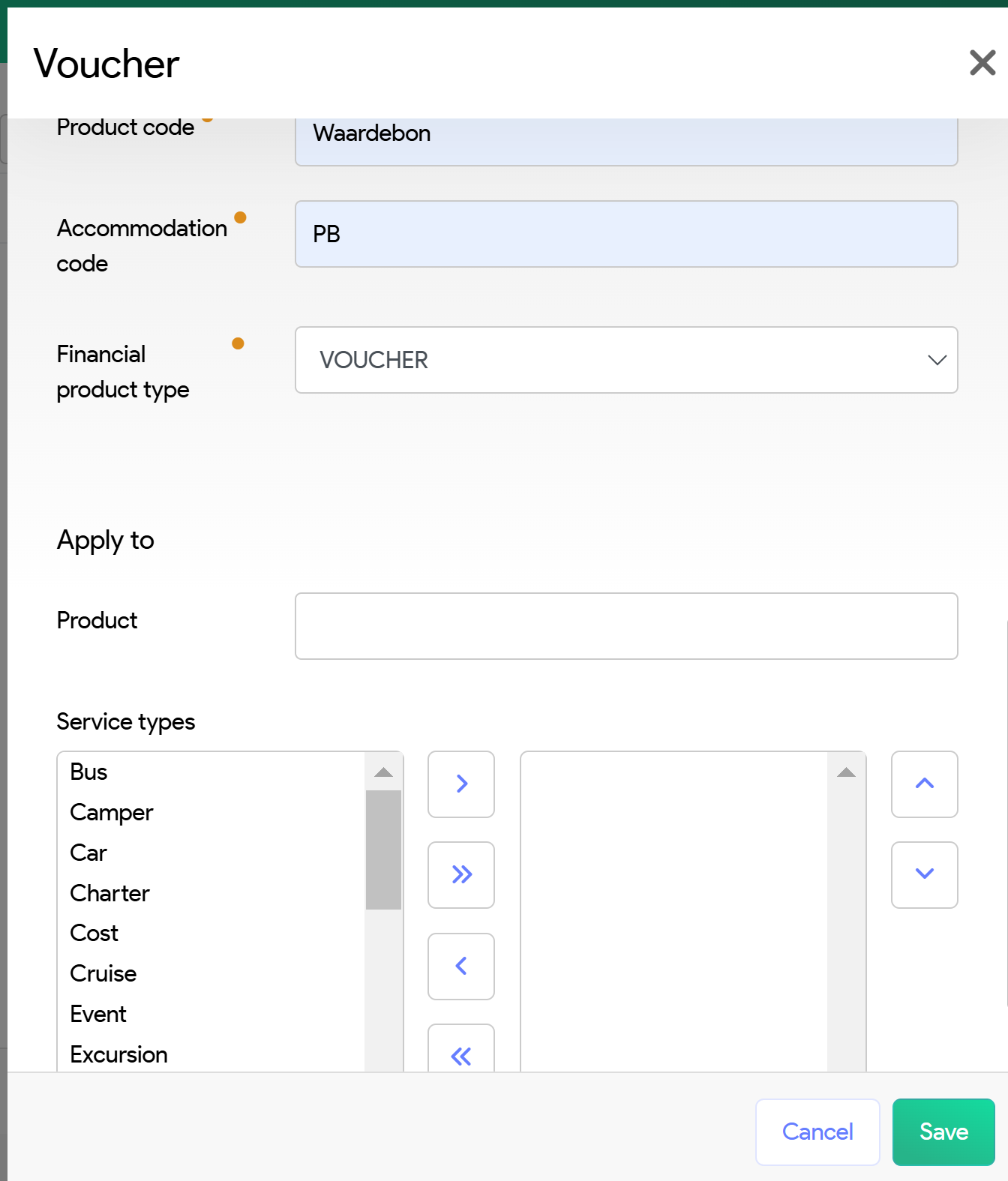Select Cruise in the service types list
The width and height of the screenshot is (1008, 1181).
(103, 973)
